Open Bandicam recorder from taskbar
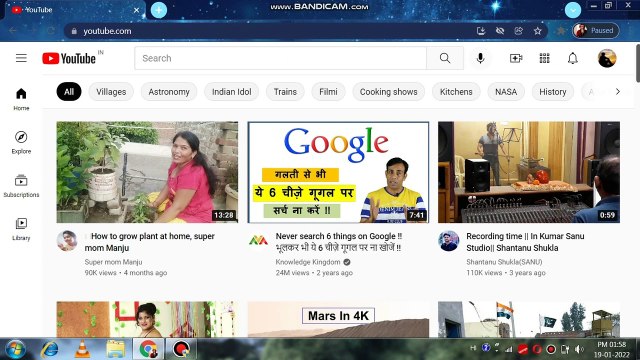The width and height of the screenshot is (640, 360). coord(181,349)
